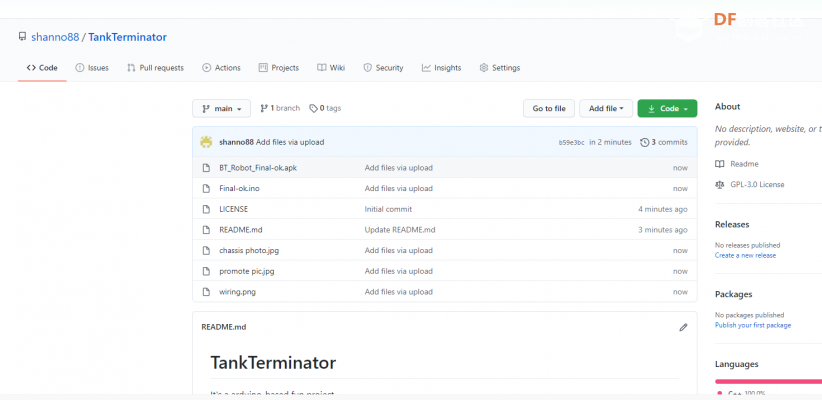
Task: Open the shanno88 owner link
Action: point(55,37)
